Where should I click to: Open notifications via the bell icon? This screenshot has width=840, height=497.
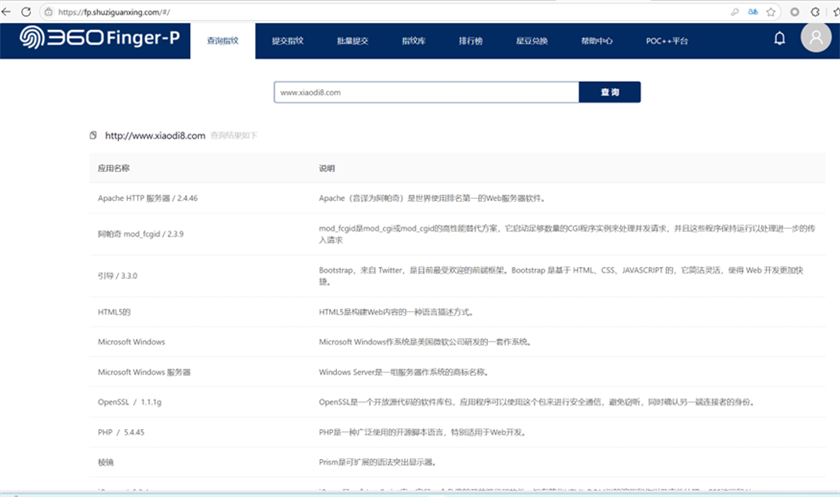[779, 38]
